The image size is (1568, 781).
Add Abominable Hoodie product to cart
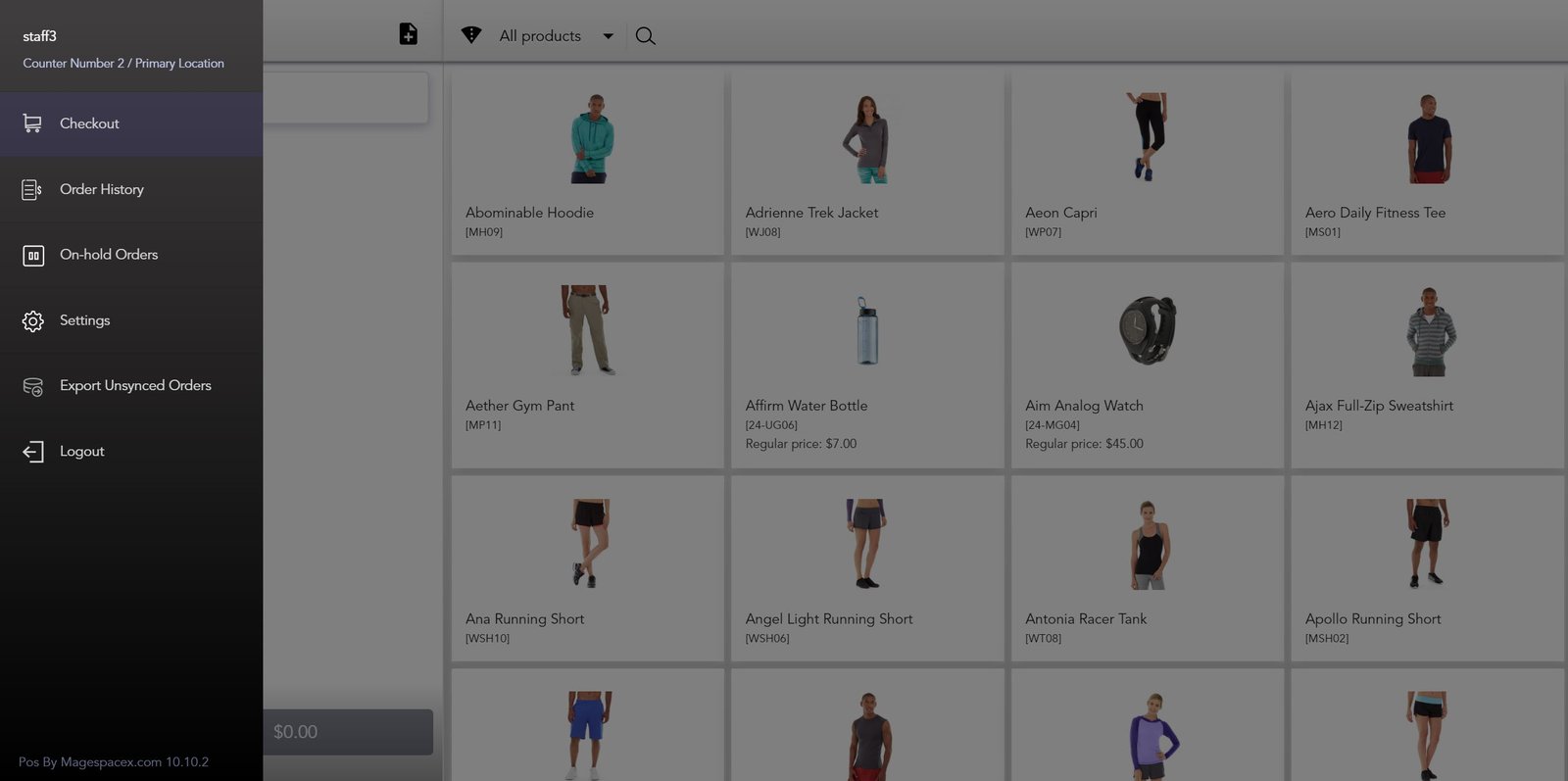click(x=587, y=163)
